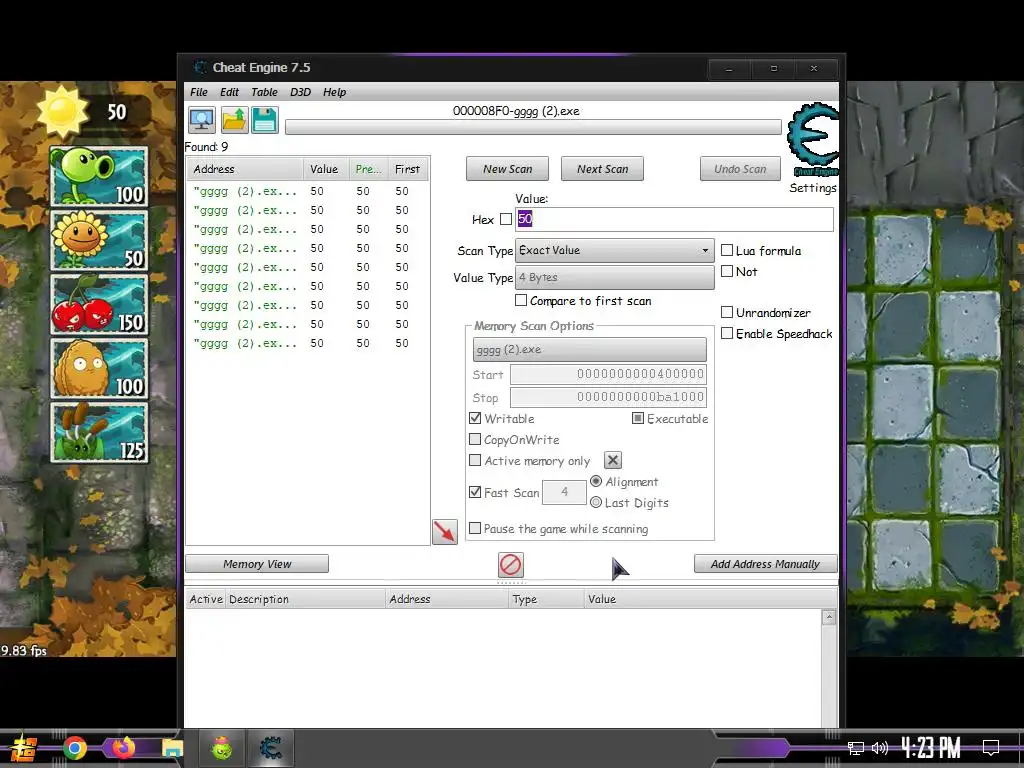The image size is (1024, 768).
Task: Click the save floppy disk icon
Action: coord(264,120)
